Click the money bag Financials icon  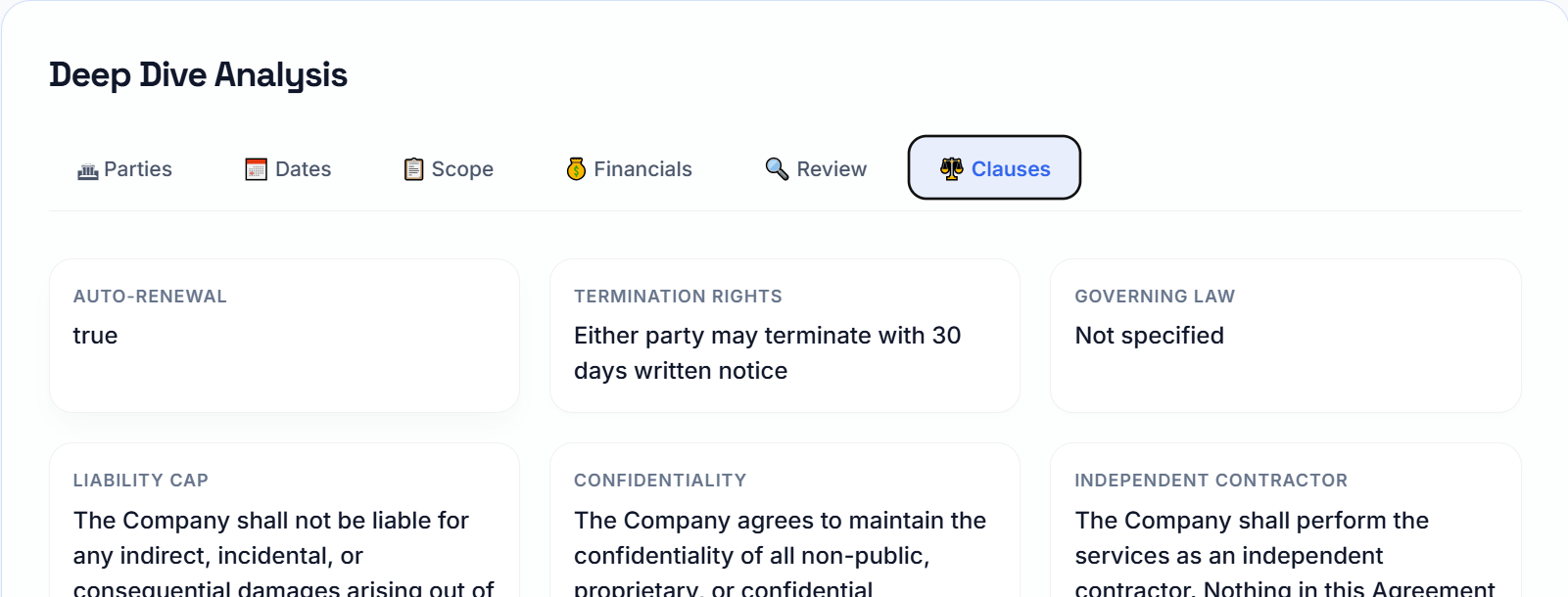[576, 169]
